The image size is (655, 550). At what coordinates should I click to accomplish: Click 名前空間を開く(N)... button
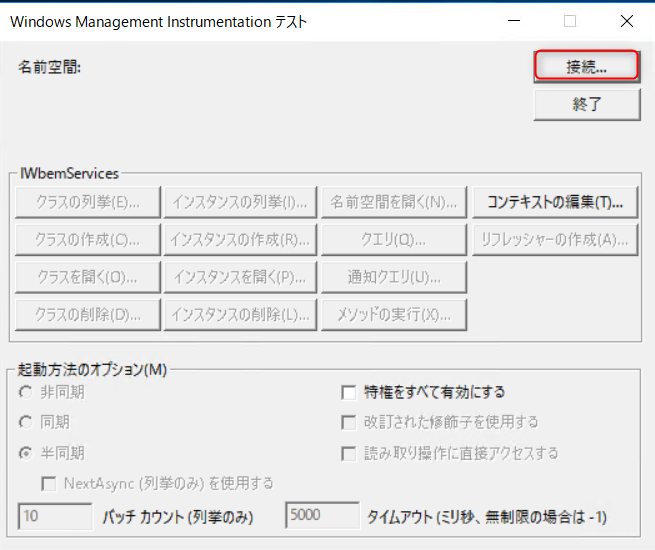point(394,202)
